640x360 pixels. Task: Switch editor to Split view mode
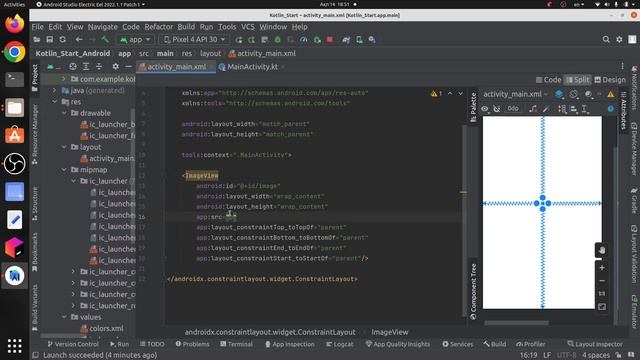(x=578, y=80)
